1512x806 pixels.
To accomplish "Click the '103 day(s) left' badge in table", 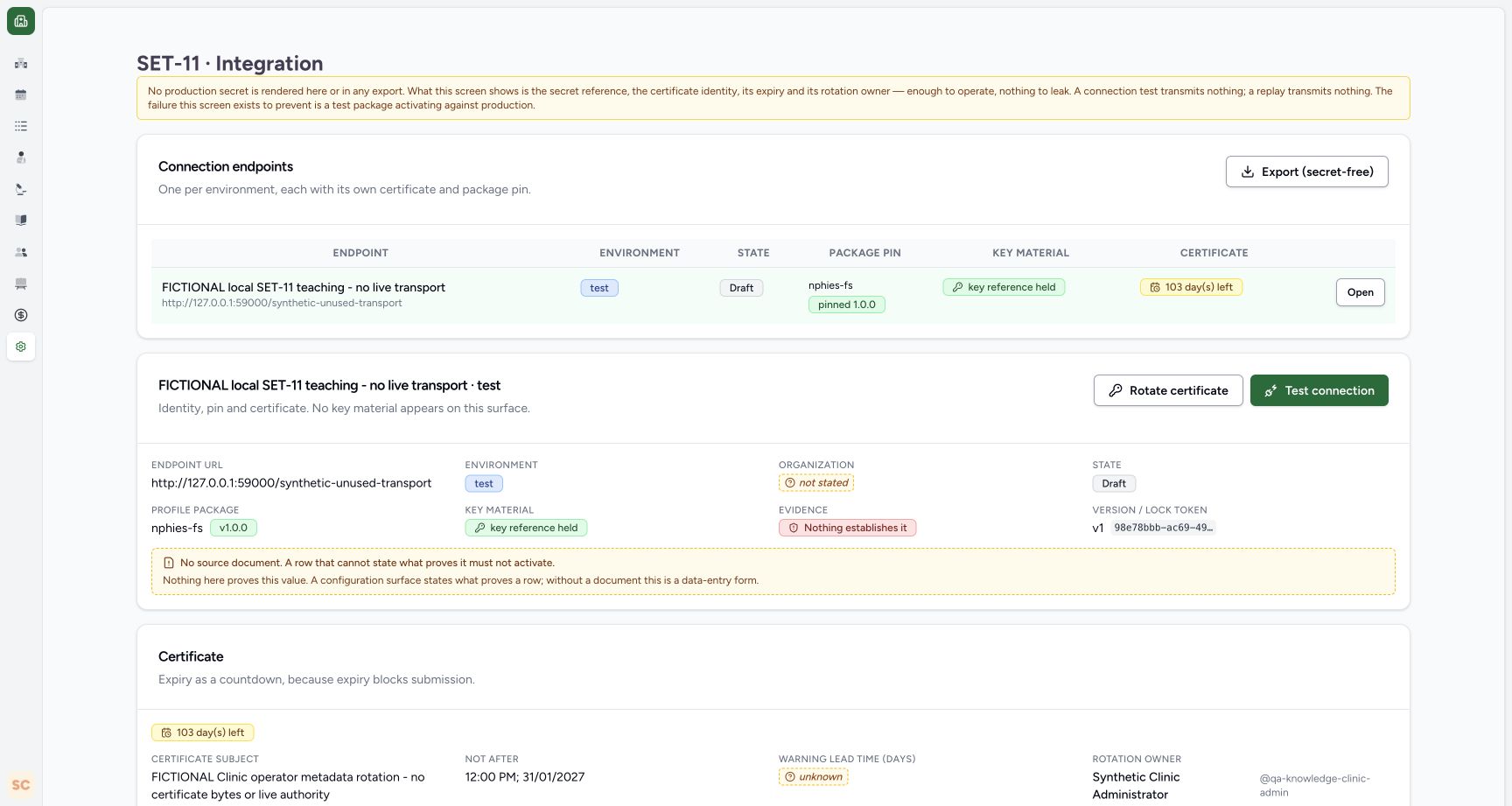I will click(1191, 287).
